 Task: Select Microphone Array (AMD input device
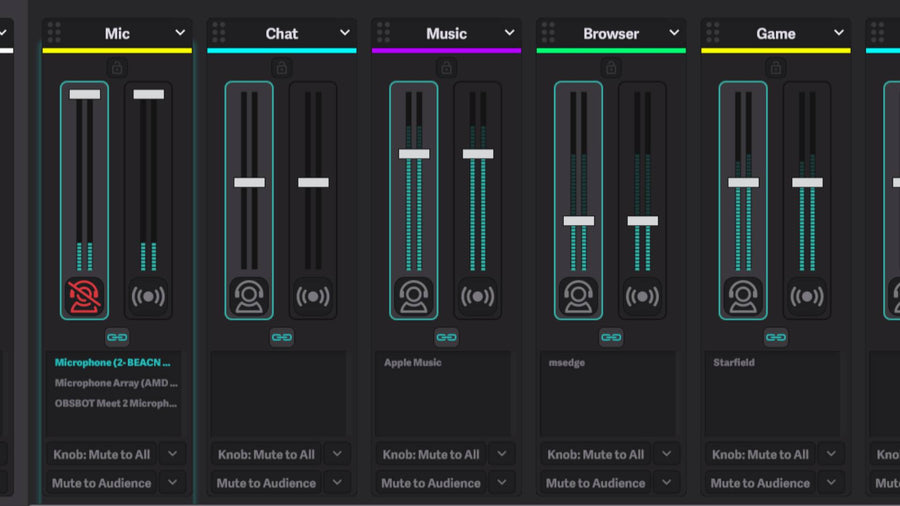116,383
